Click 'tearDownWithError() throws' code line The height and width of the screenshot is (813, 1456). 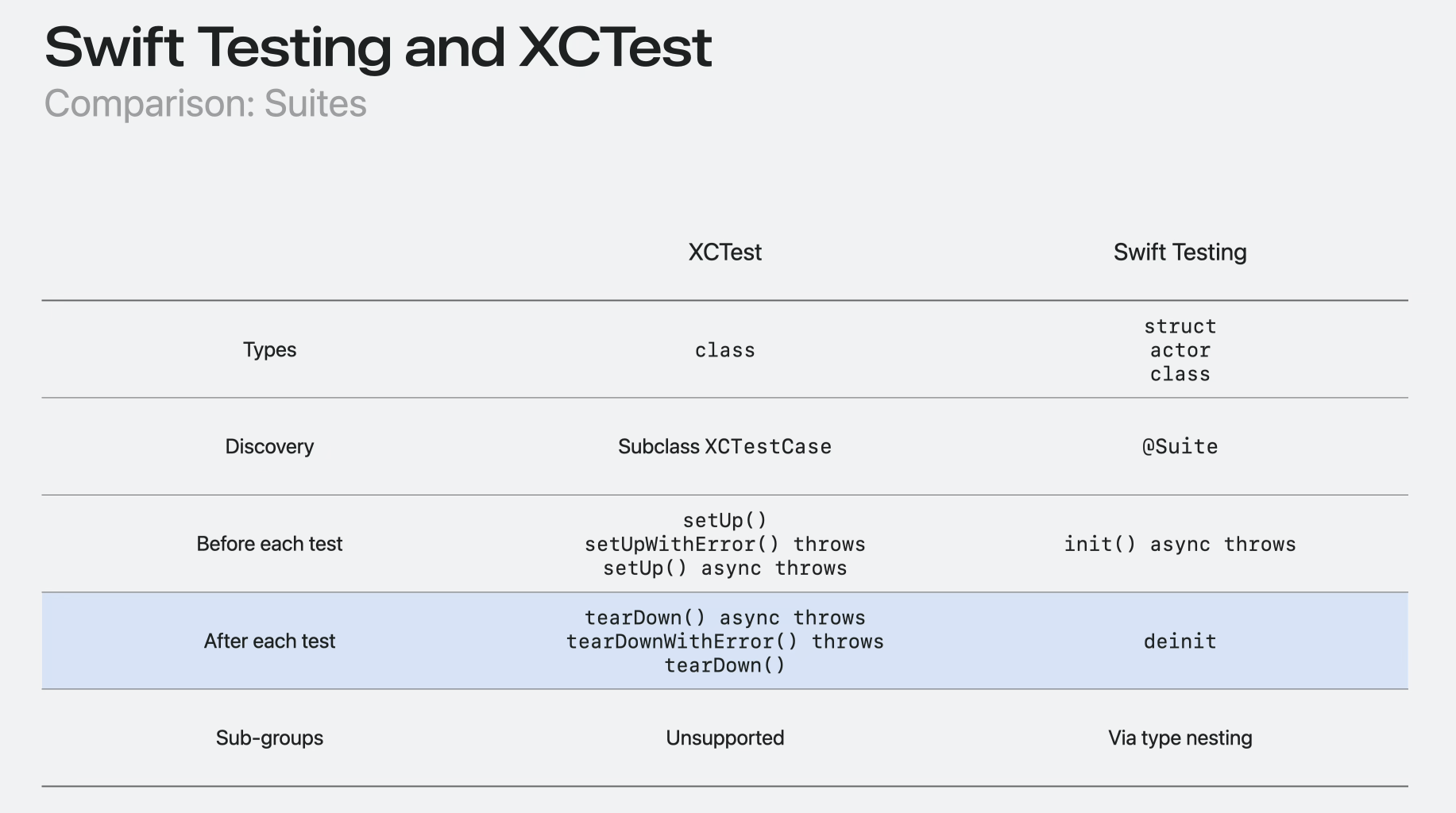pos(724,642)
